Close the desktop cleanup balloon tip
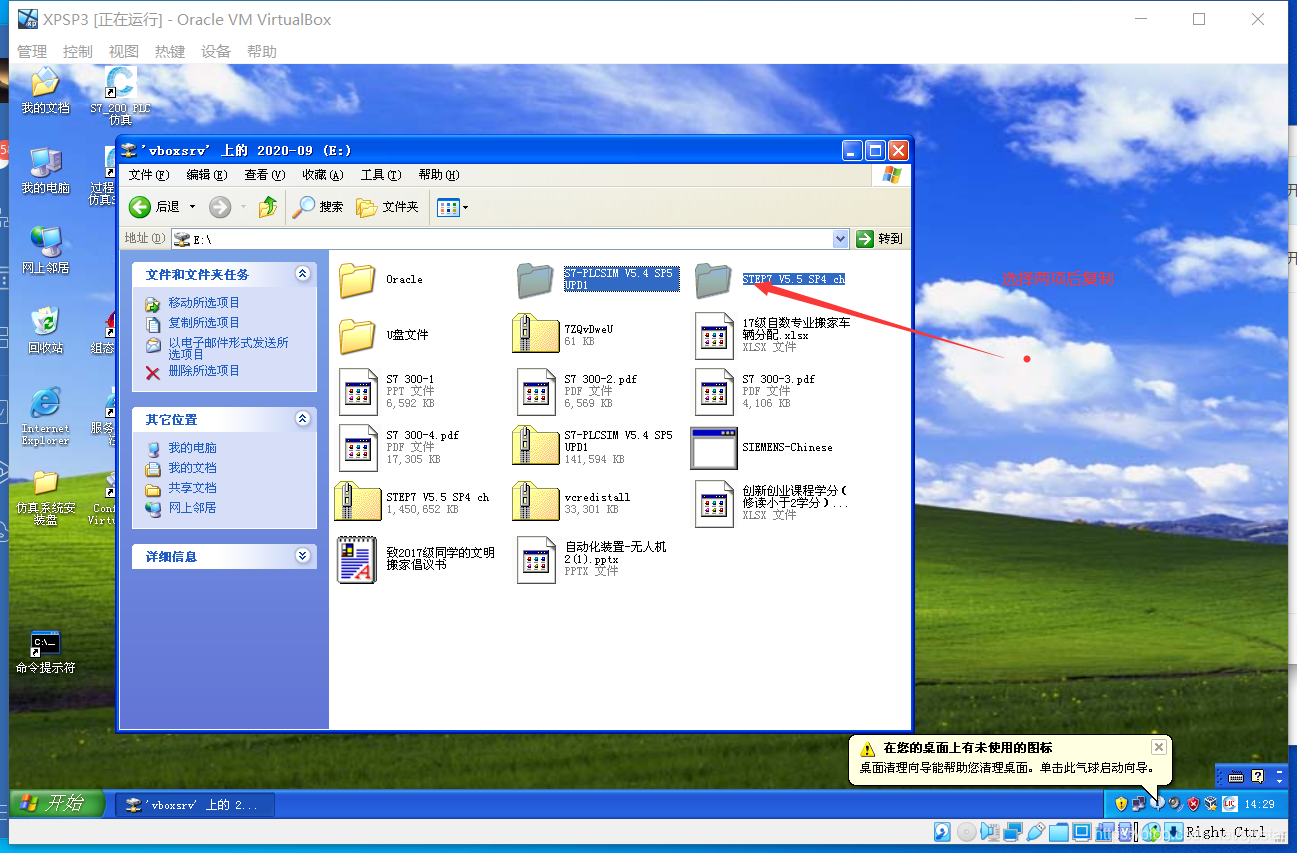The image size is (1297, 853). pyautogui.click(x=1158, y=747)
